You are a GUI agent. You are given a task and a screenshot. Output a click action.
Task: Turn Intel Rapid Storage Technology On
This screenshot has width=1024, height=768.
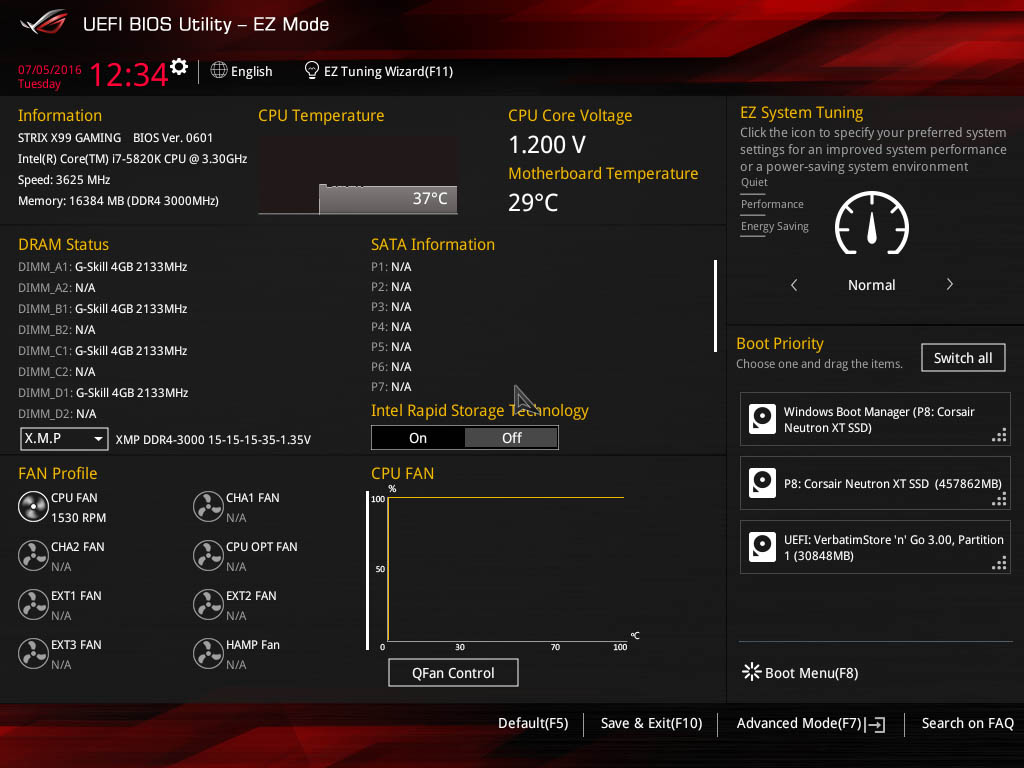pyautogui.click(x=418, y=438)
